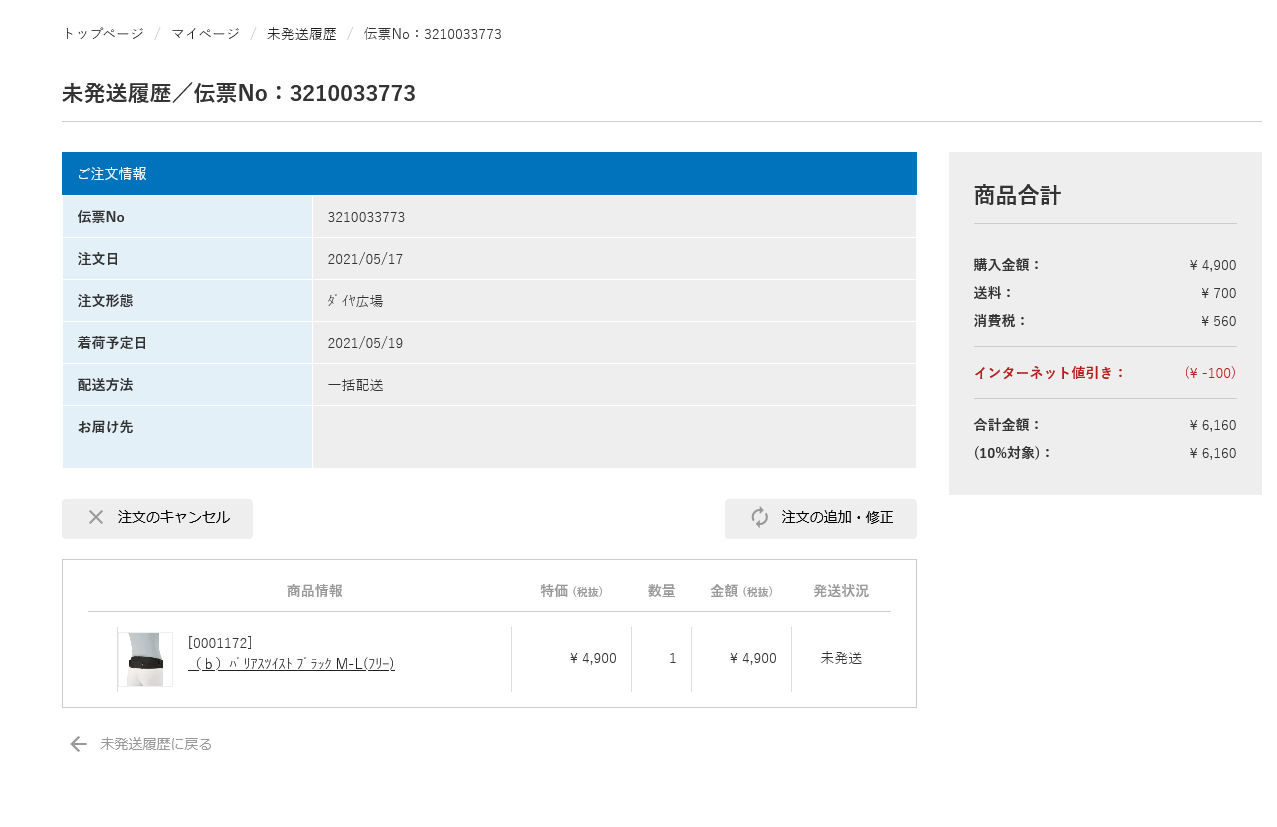
Task: Open product link (b) バリアスツイスト ブラック M-L(フリー)
Action: coord(291,663)
